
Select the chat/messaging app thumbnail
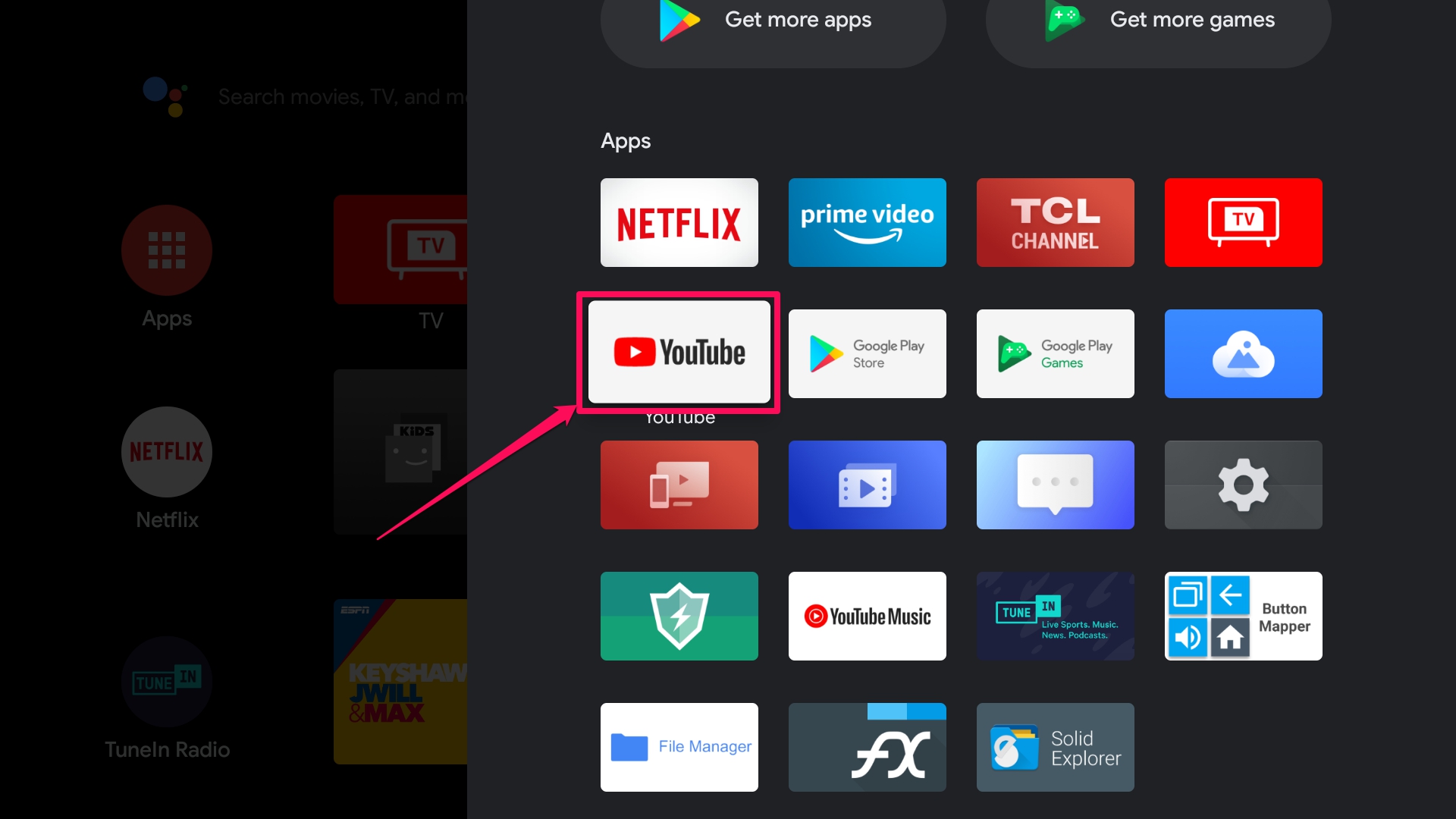pyautogui.click(x=1055, y=484)
